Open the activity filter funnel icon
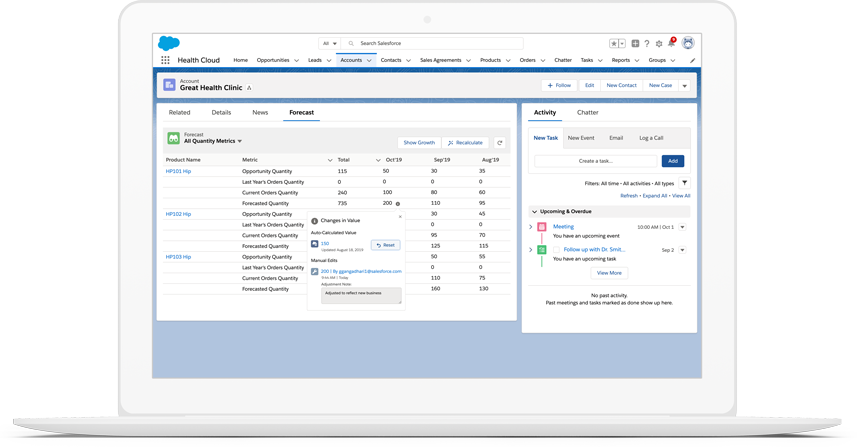The width and height of the screenshot is (857, 447). point(684,183)
